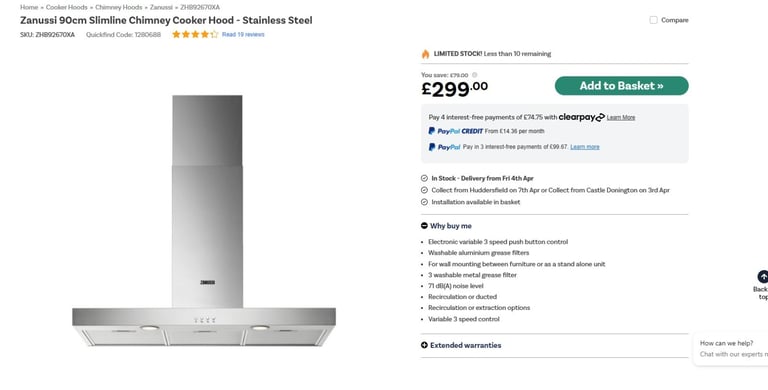Add the cooker hood to basket
The image size is (768, 390).
pyautogui.click(x=622, y=86)
